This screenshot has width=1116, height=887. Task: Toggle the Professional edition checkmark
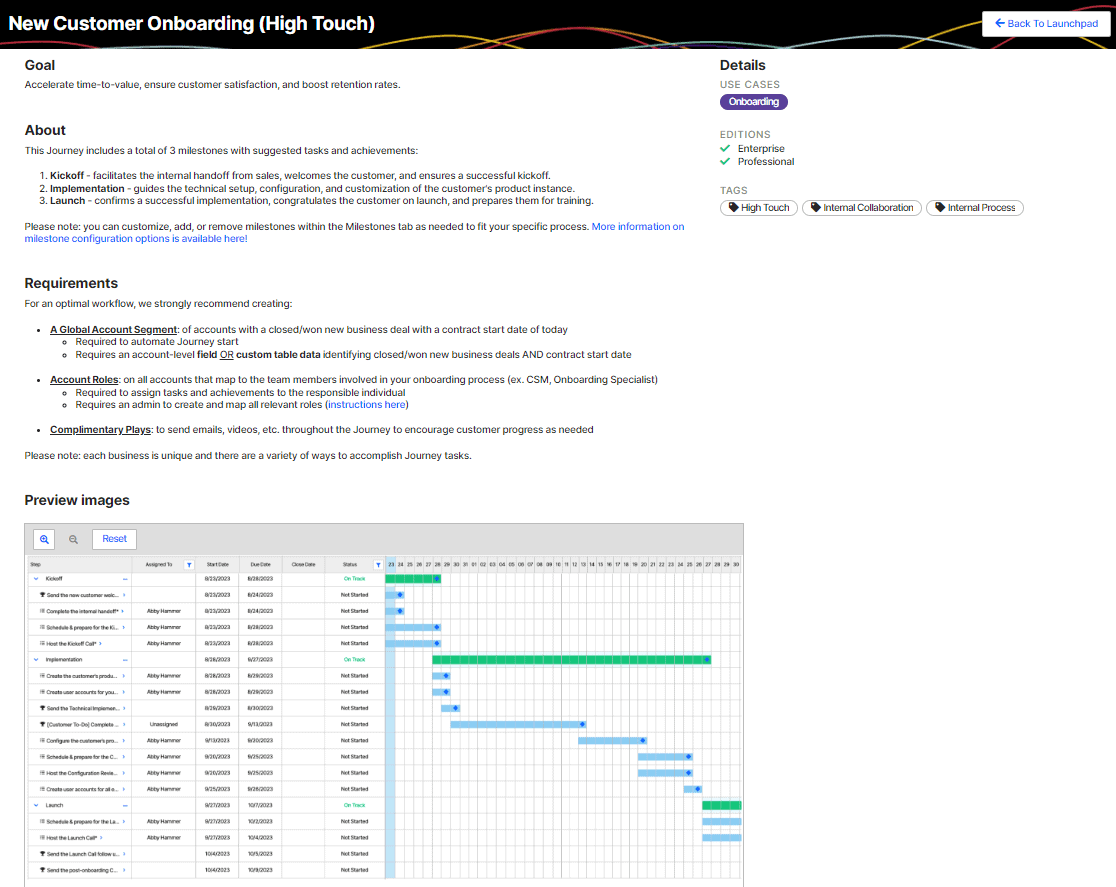click(x=725, y=161)
